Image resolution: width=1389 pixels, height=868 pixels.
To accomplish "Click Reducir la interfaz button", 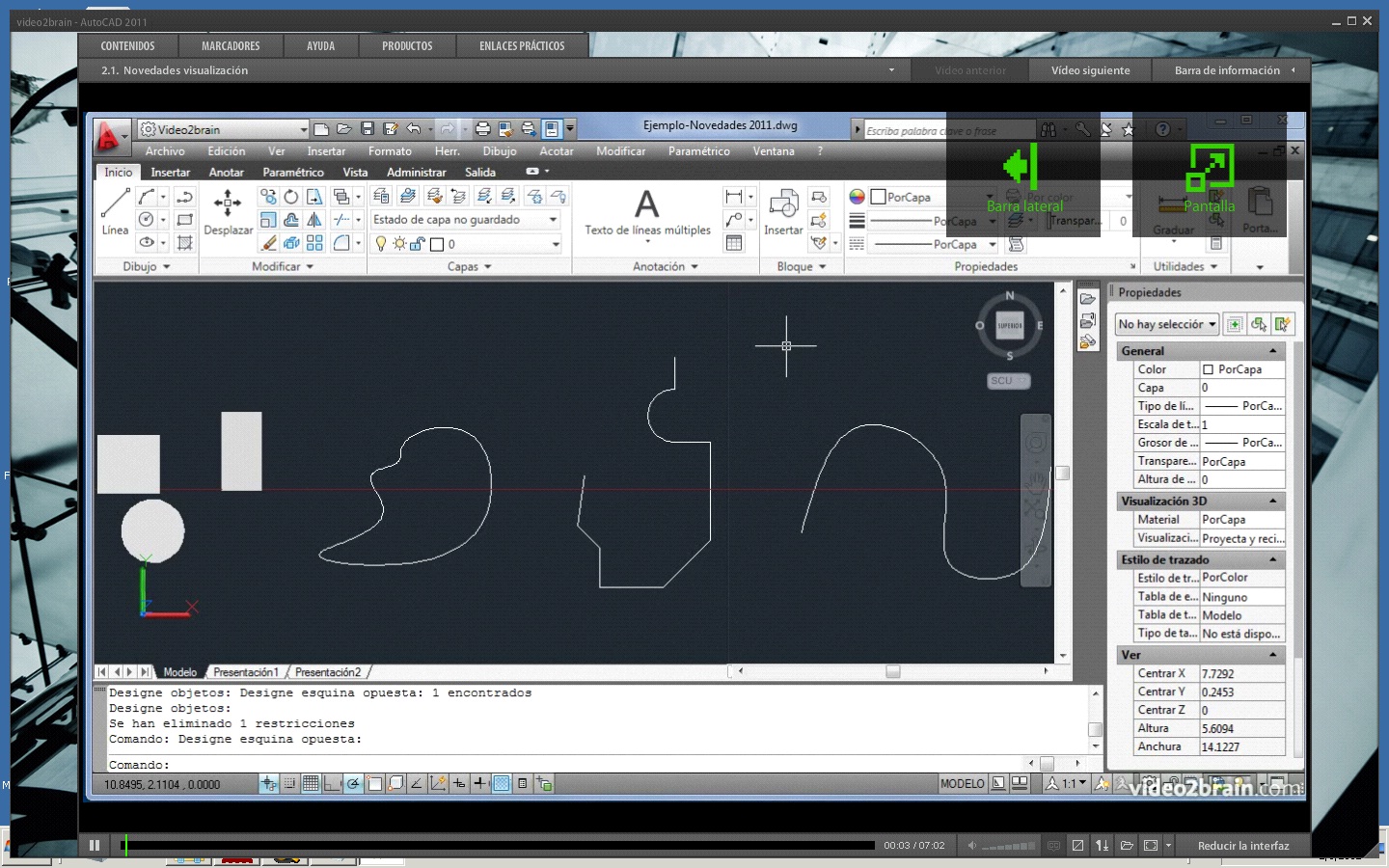I will tap(1242, 846).
